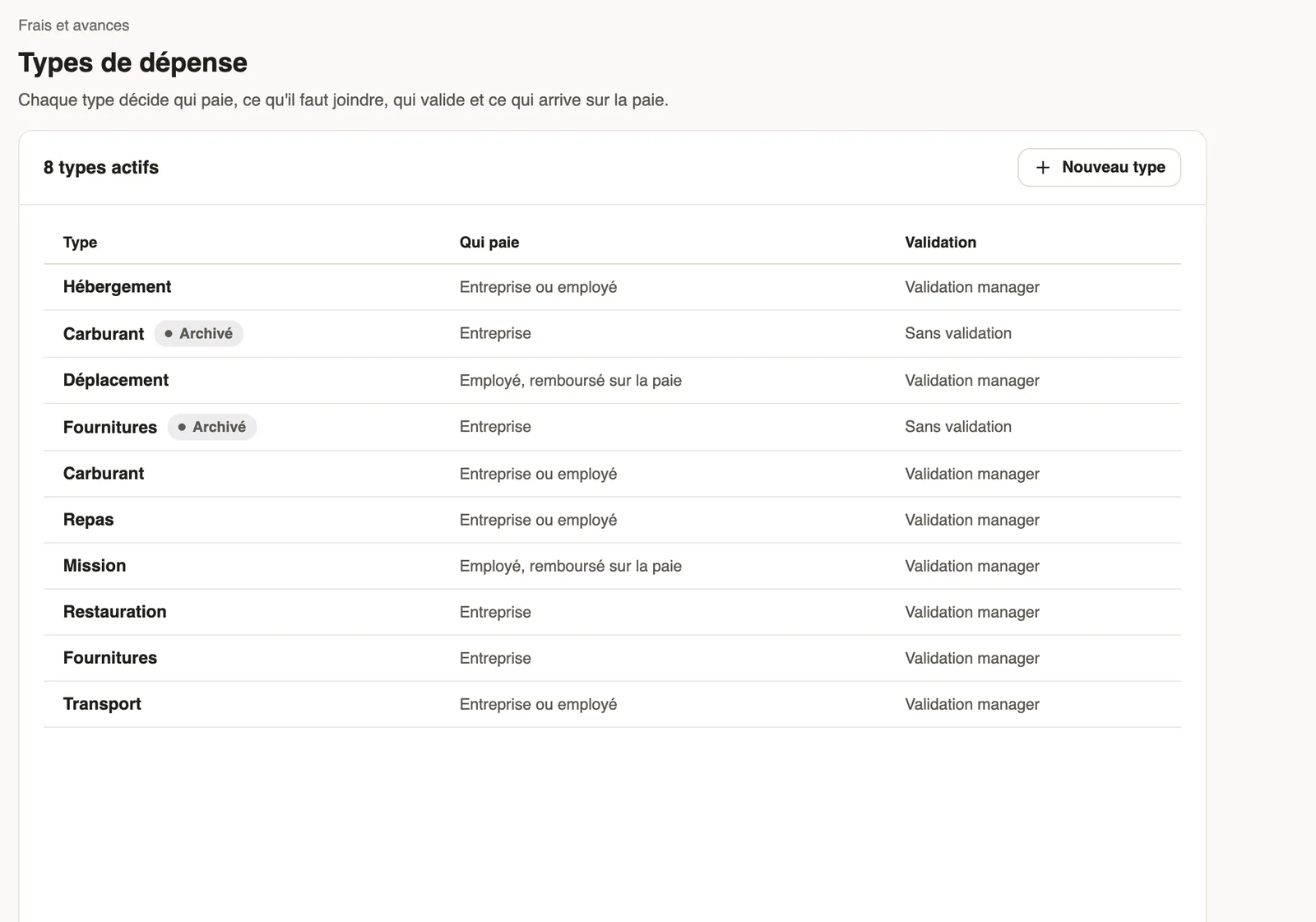Click Validation manager in Déplacement row

(972, 380)
